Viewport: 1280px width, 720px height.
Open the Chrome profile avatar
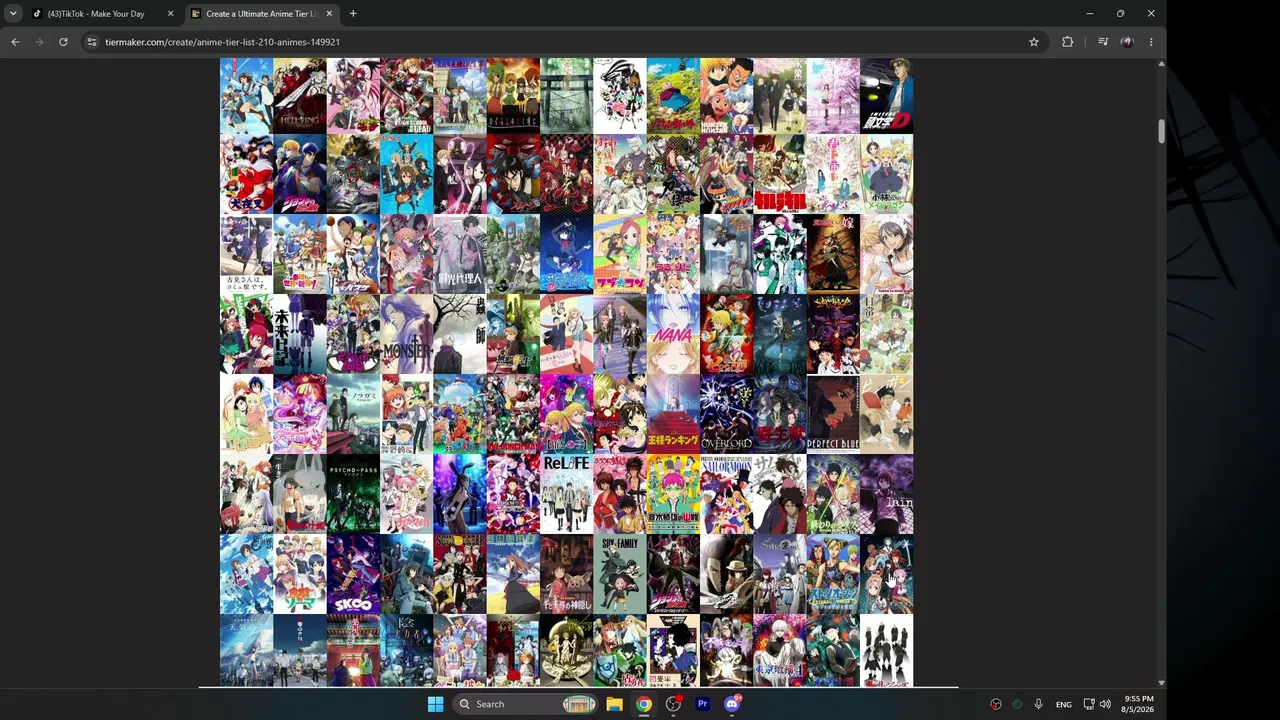pyautogui.click(x=1127, y=42)
